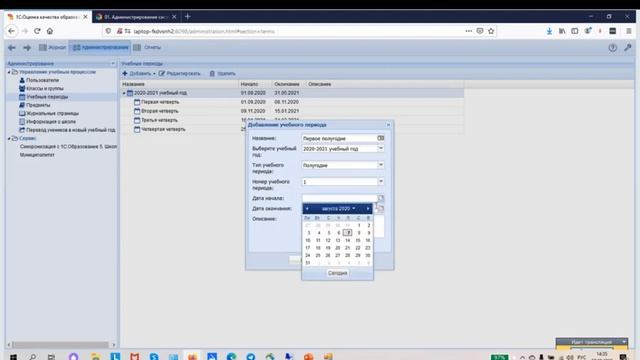Select the Первая четверть row
This screenshot has width=640, height=360.
point(292,102)
